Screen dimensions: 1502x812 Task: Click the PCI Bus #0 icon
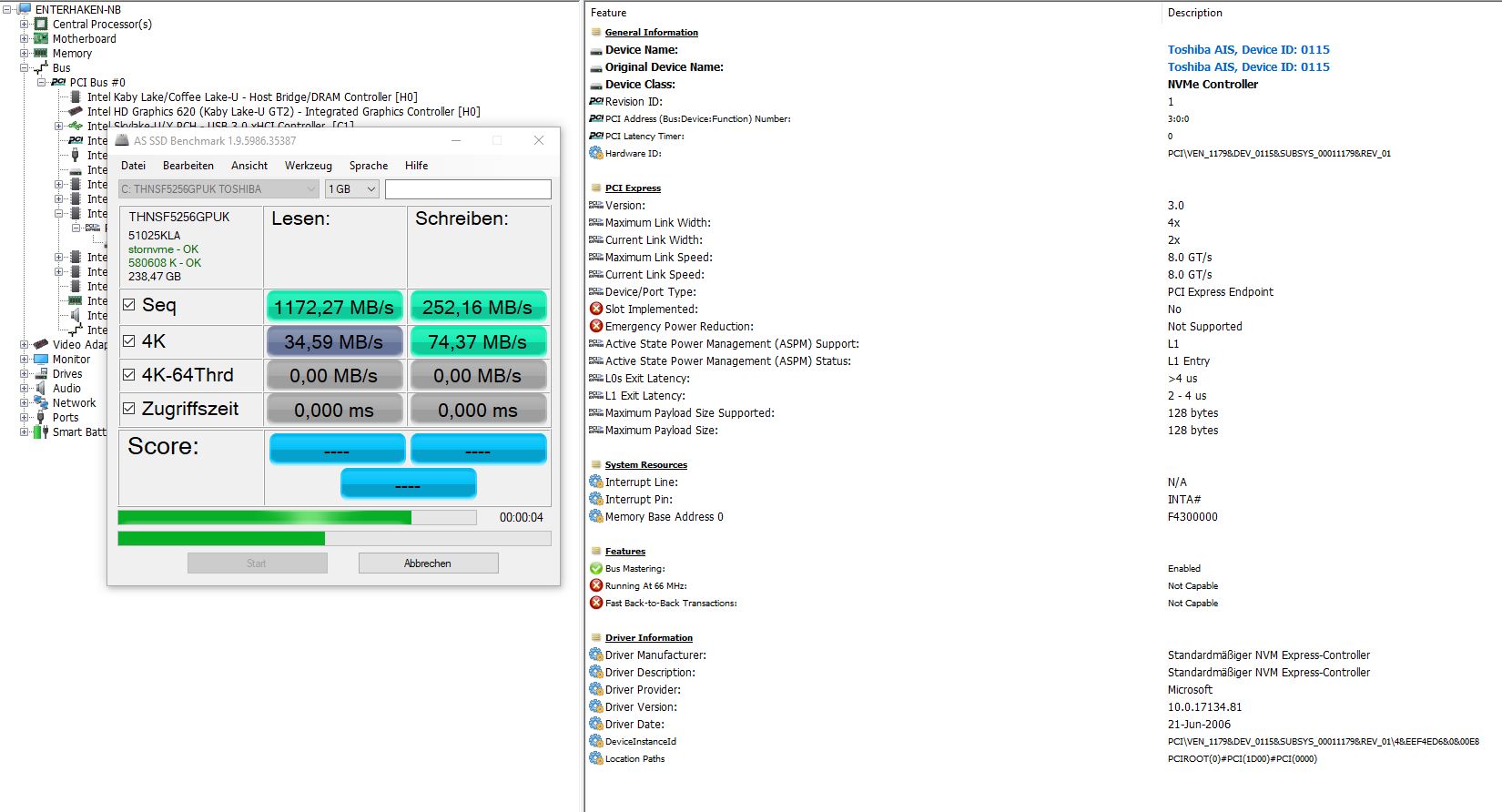(x=58, y=82)
